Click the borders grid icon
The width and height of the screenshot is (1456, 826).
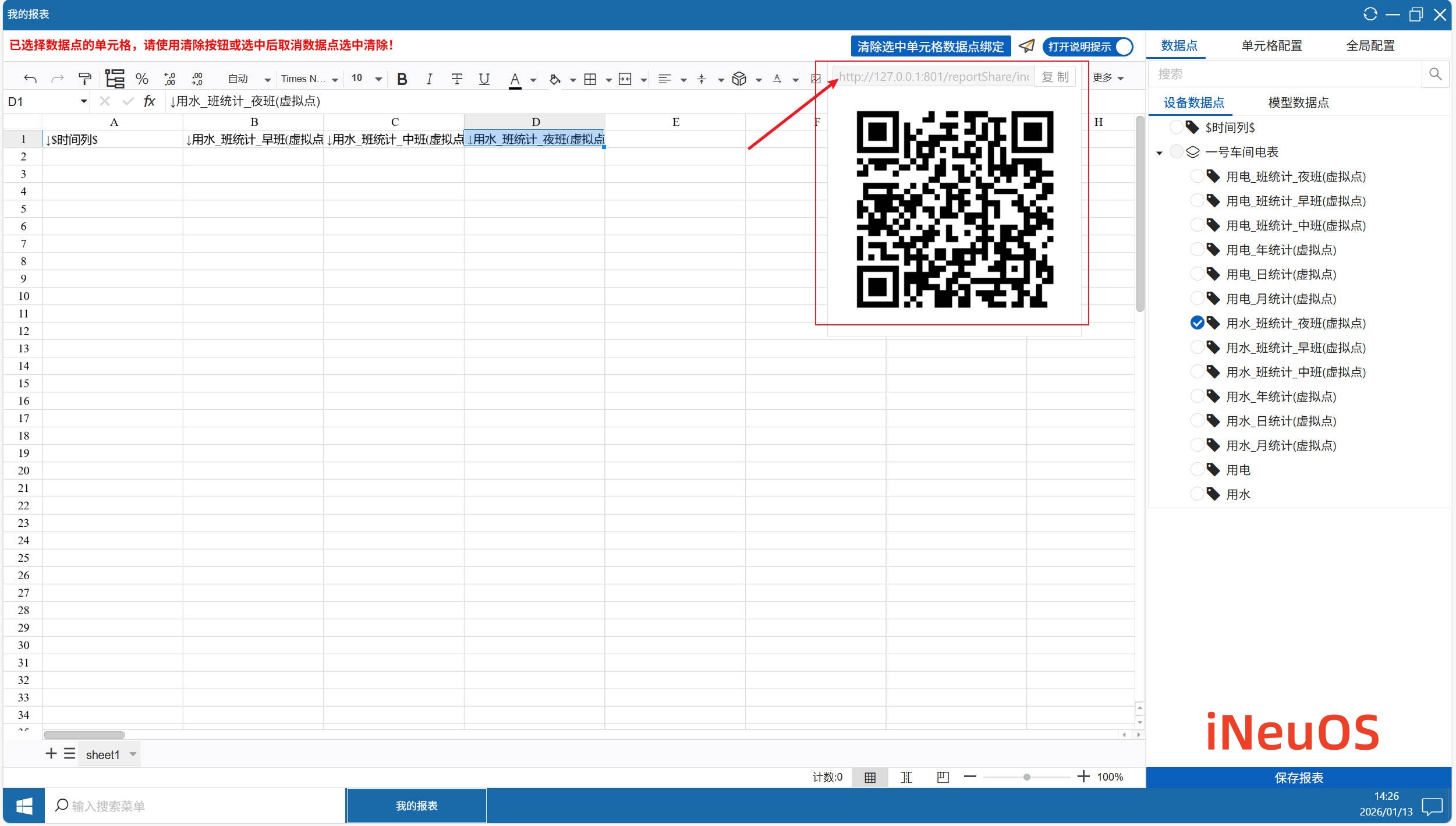click(x=590, y=79)
